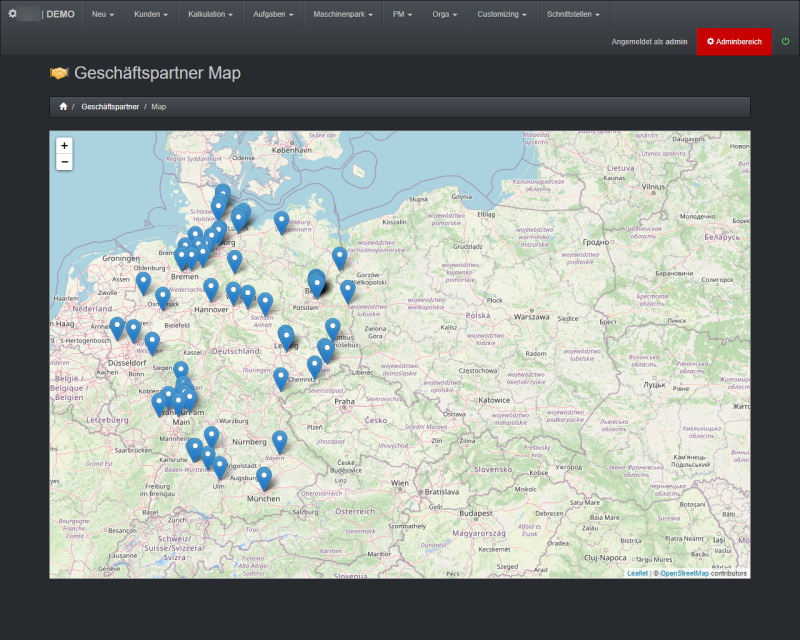
Task: Select the marker southeast of Koblenz label
Action: 159,405
